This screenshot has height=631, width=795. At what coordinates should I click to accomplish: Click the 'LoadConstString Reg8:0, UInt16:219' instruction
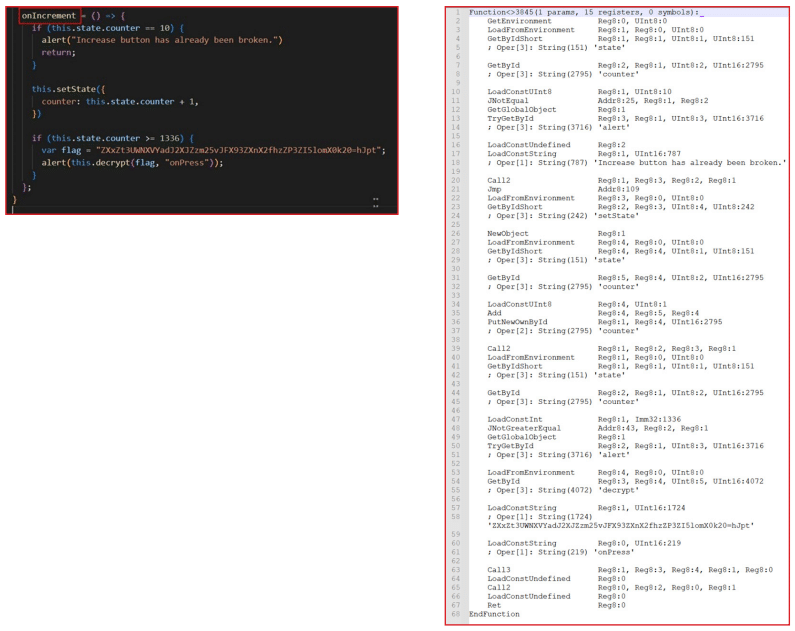(x=584, y=543)
